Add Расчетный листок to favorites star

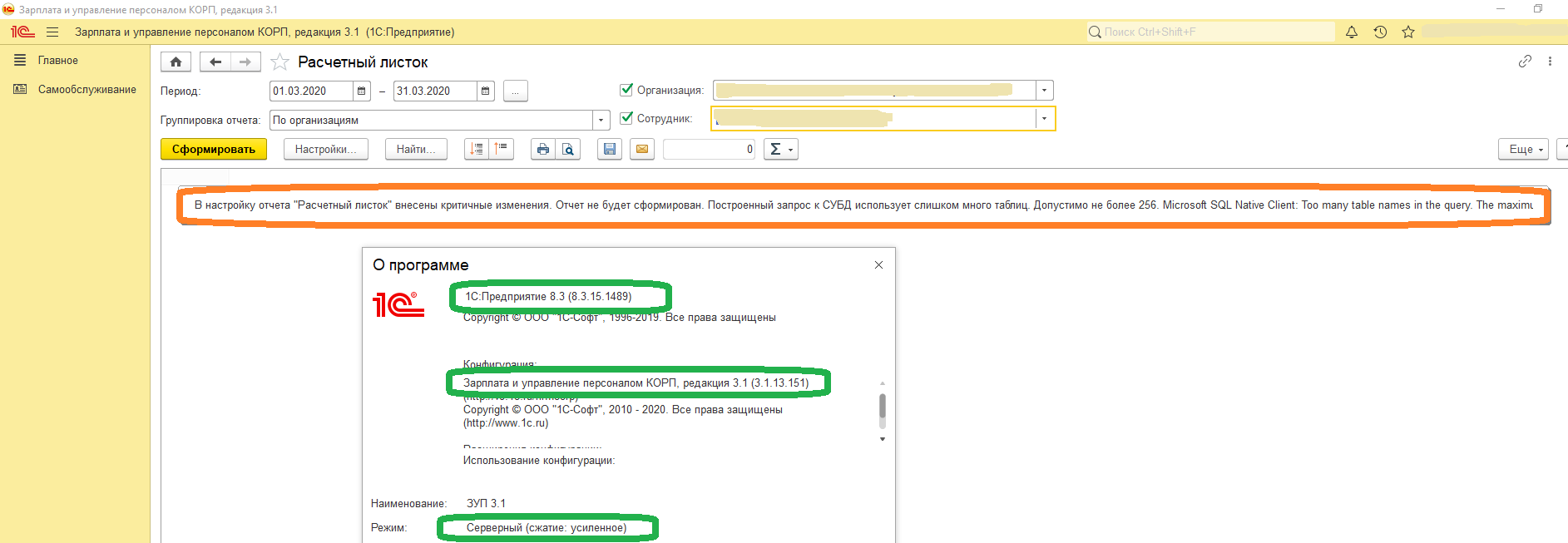(280, 62)
